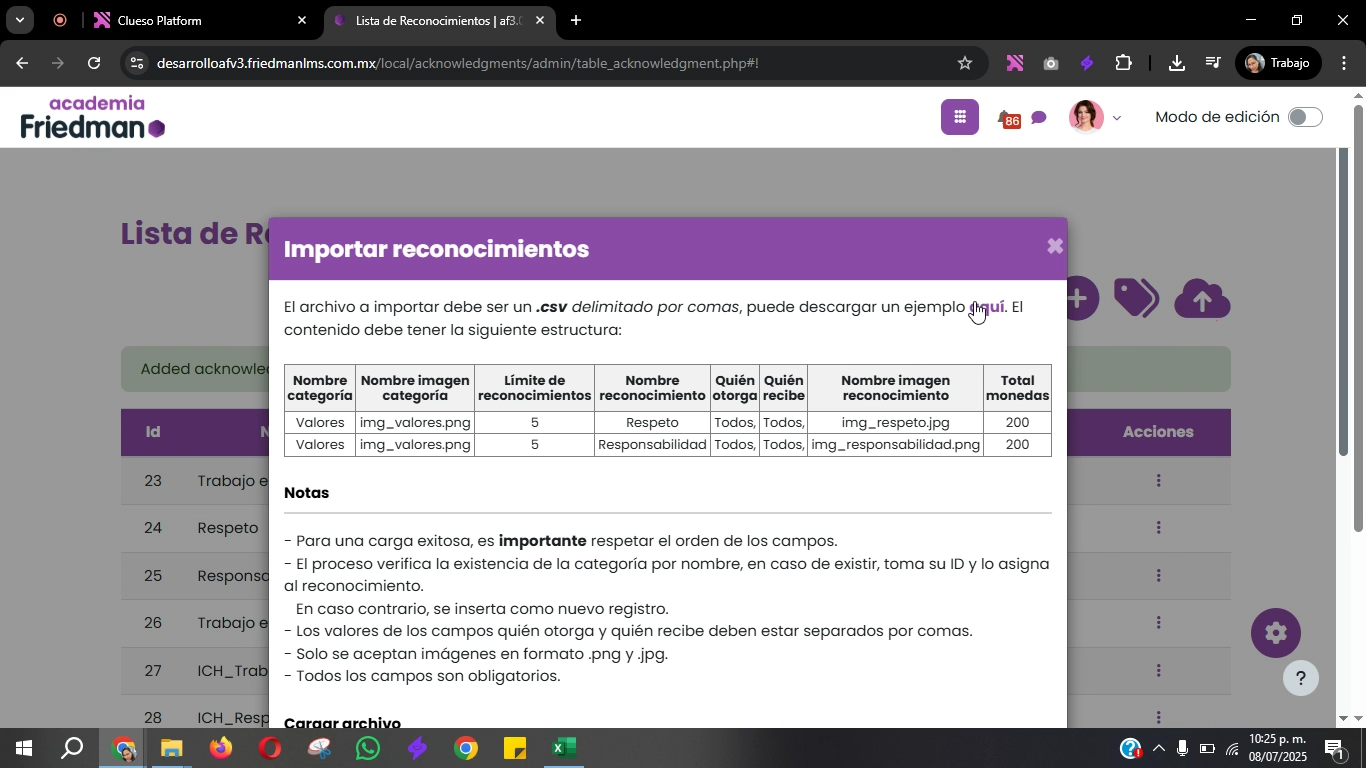Open Opera from the taskbar
The height and width of the screenshot is (768, 1366).
pos(270,748)
